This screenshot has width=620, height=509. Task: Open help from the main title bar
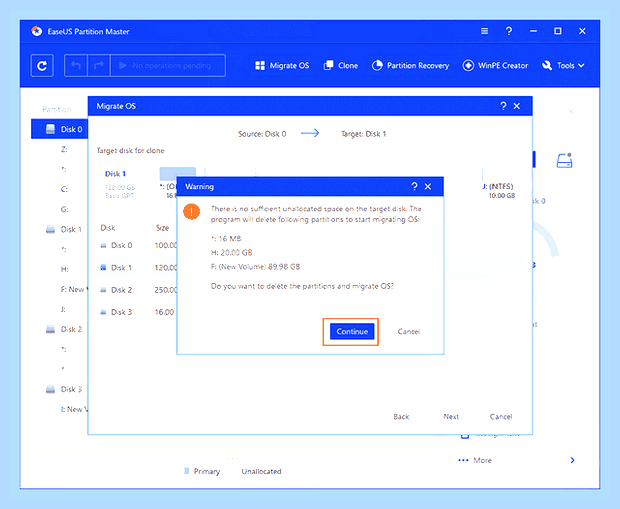pyautogui.click(x=509, y=31)
